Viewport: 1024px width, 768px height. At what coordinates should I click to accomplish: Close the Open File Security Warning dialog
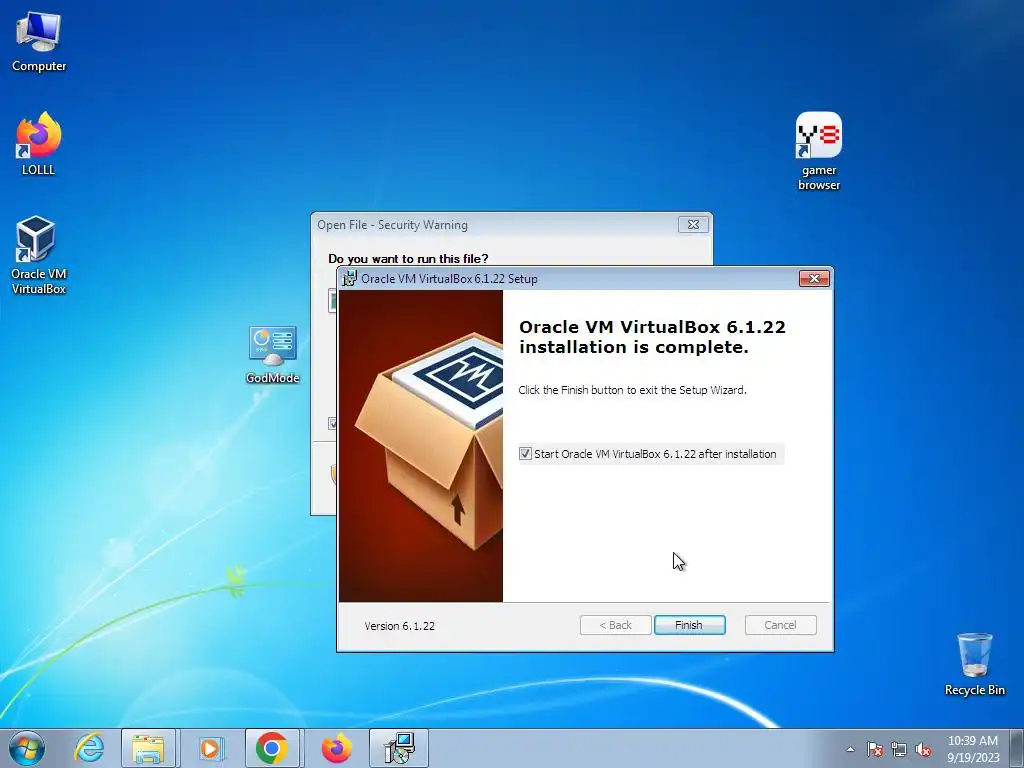693,225
